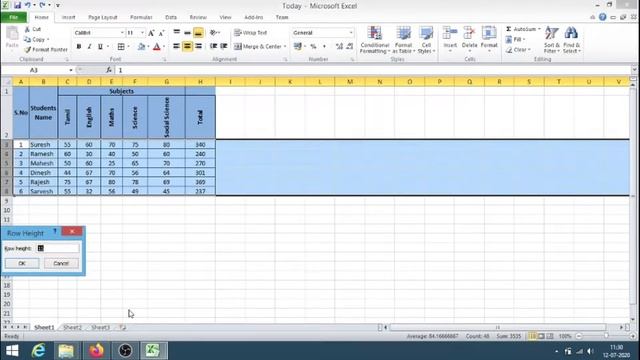Click the Decrease Indent icon
Image resolution: width=640 pixels, height=360 pixels.
tap(213, 47)
